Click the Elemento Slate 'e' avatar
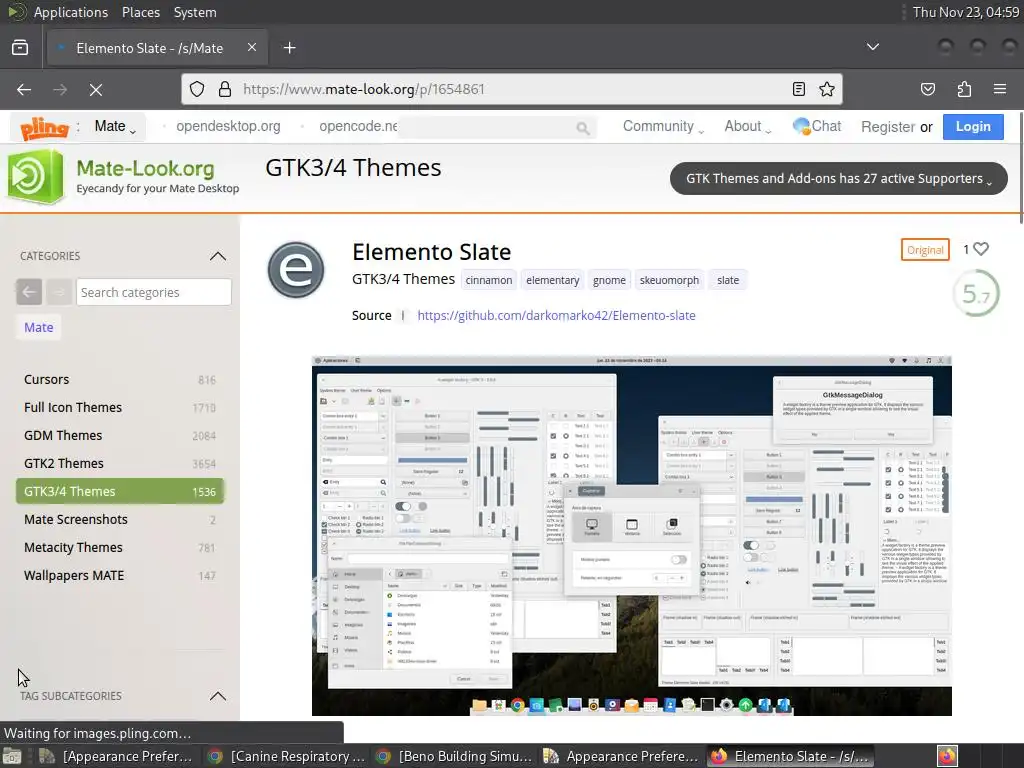The width and height of the screenshot is (1024, 768). tap(296, 270)
